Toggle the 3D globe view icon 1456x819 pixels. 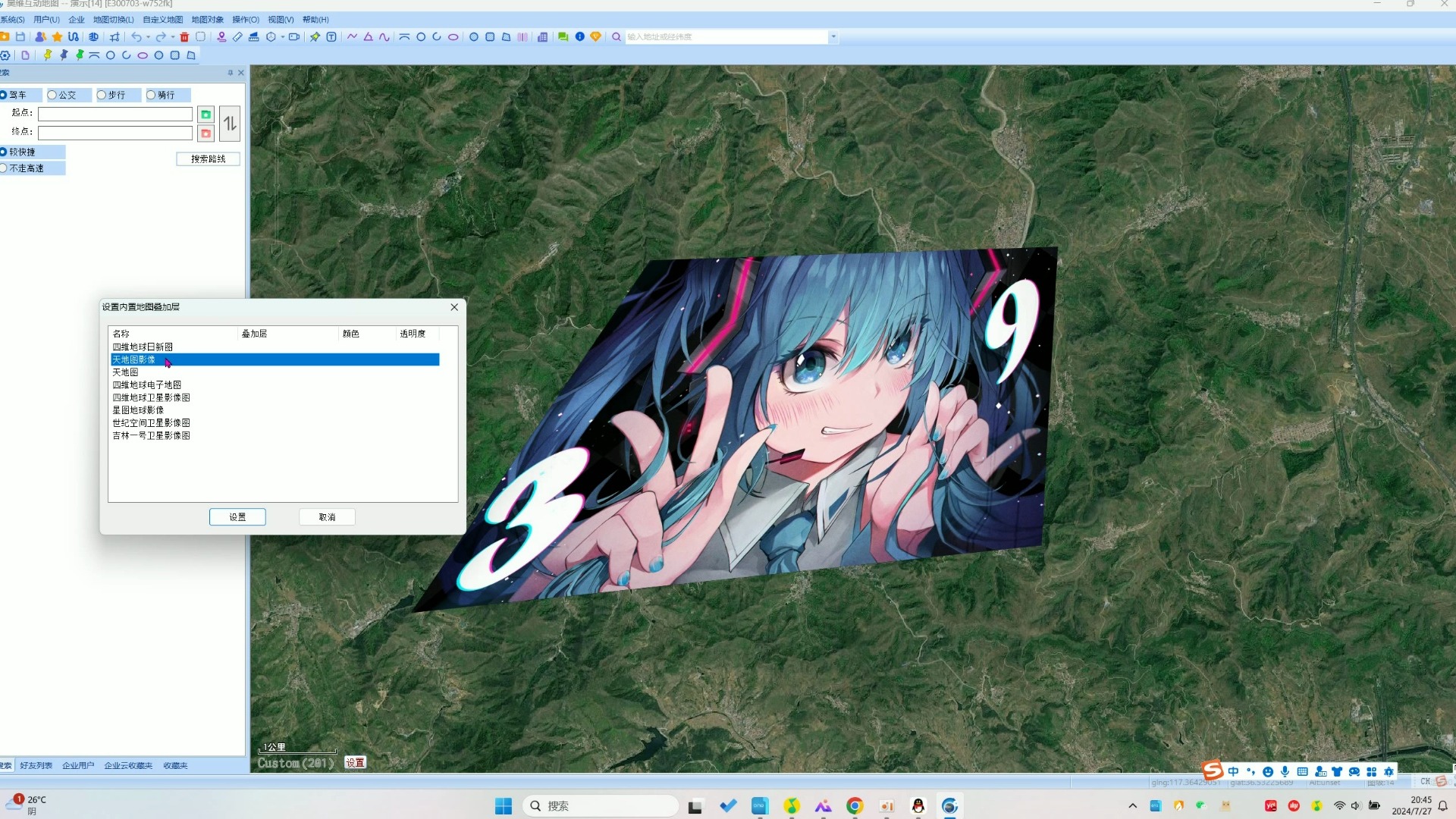(x=93, y=36)
